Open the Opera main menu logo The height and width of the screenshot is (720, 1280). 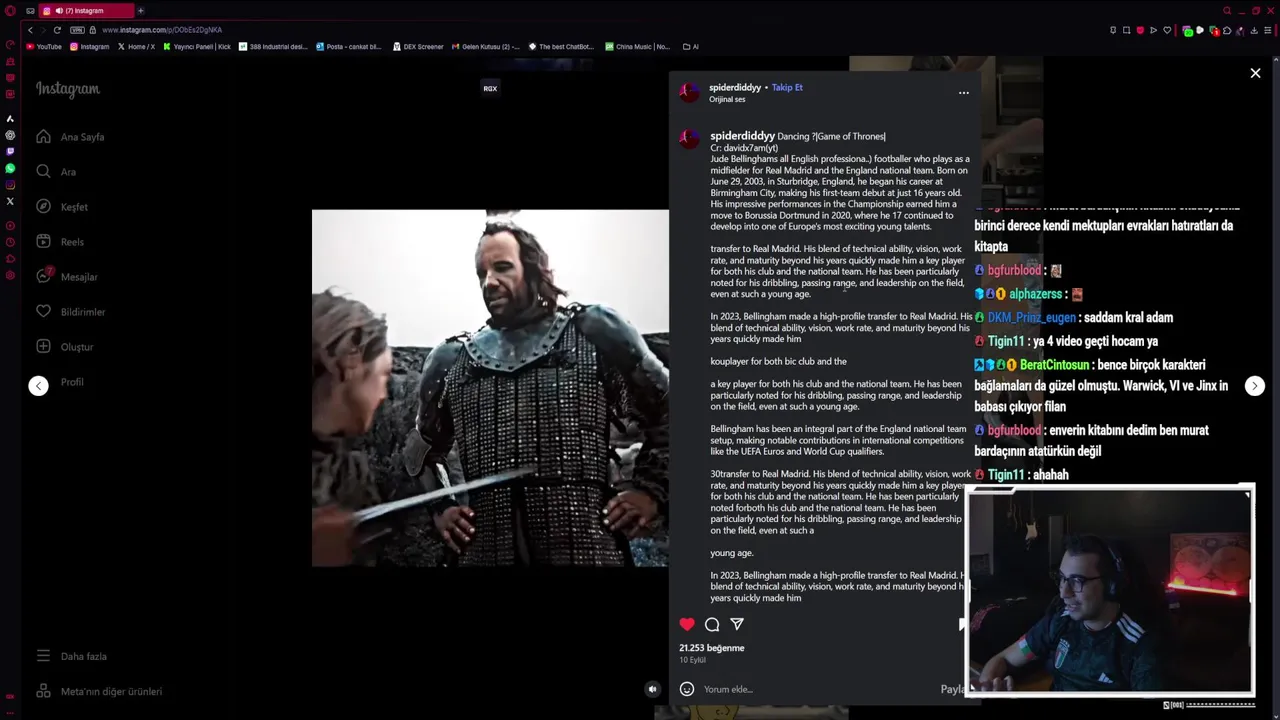[x=10, y=11]
